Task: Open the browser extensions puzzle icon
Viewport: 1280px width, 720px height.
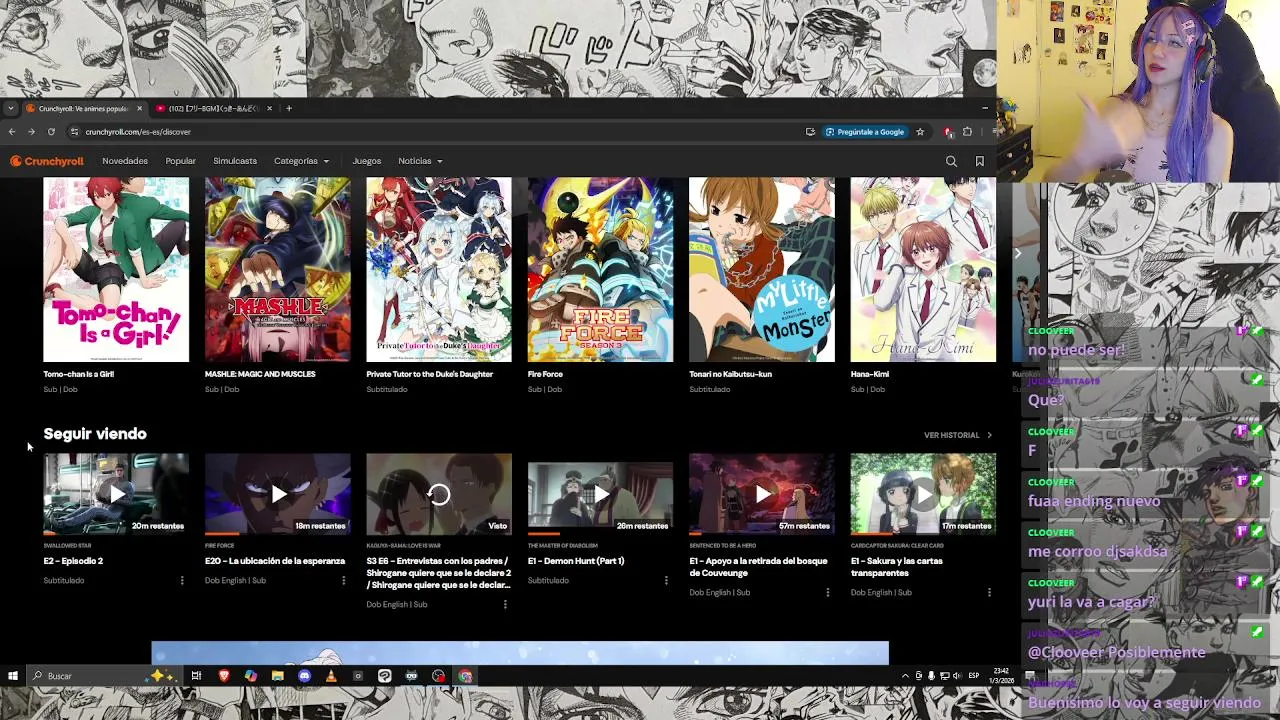Action: tap(967, 132)
